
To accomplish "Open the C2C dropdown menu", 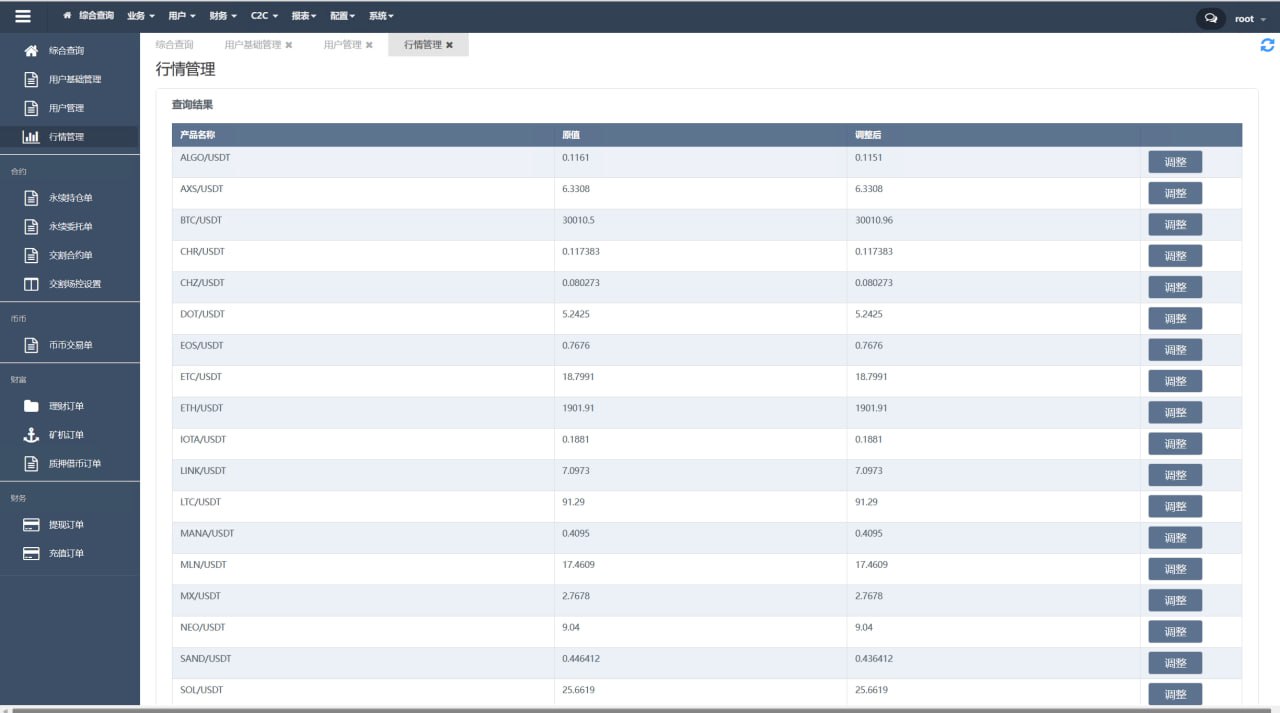I will (x=264, y=16).
